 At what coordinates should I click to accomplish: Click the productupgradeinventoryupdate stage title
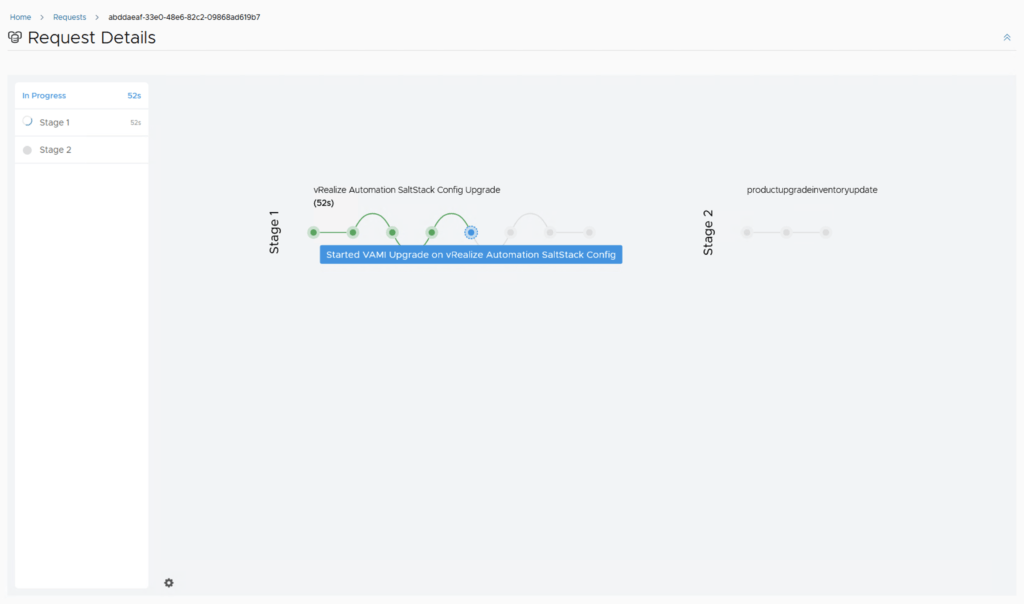click(811, 190)
